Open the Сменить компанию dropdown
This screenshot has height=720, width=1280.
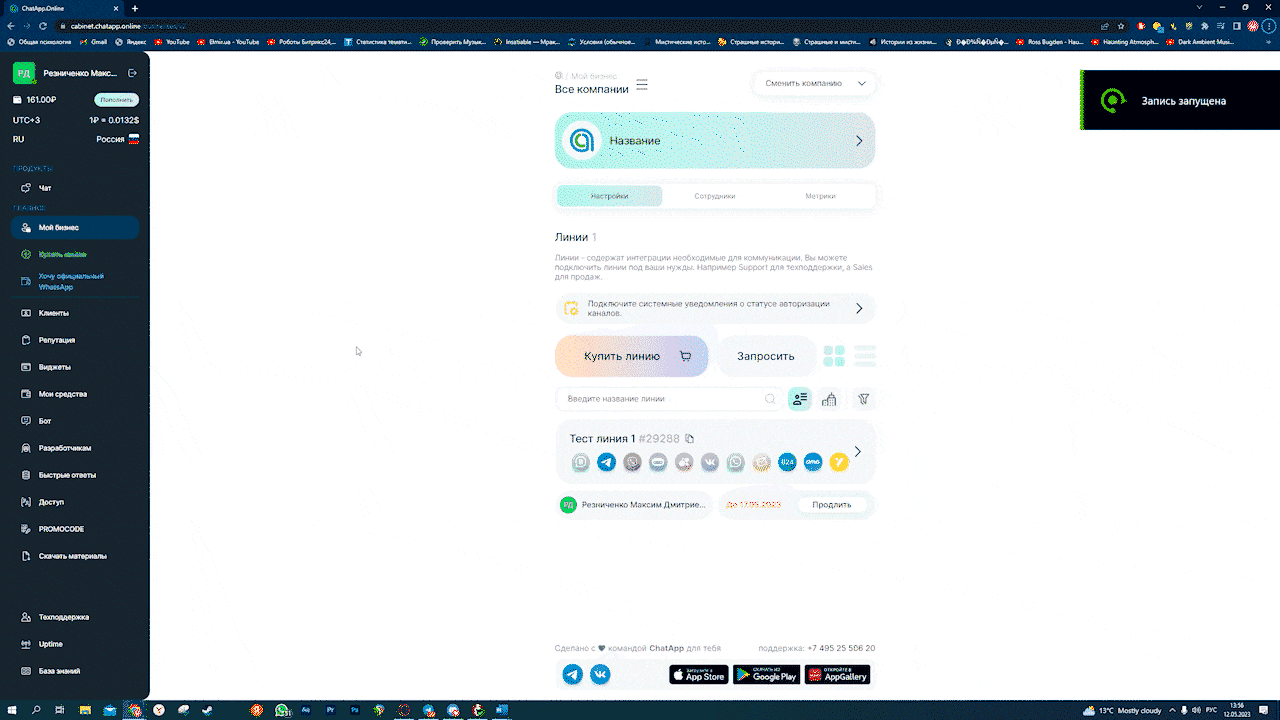pyautogui.click(x=814, y=84)
